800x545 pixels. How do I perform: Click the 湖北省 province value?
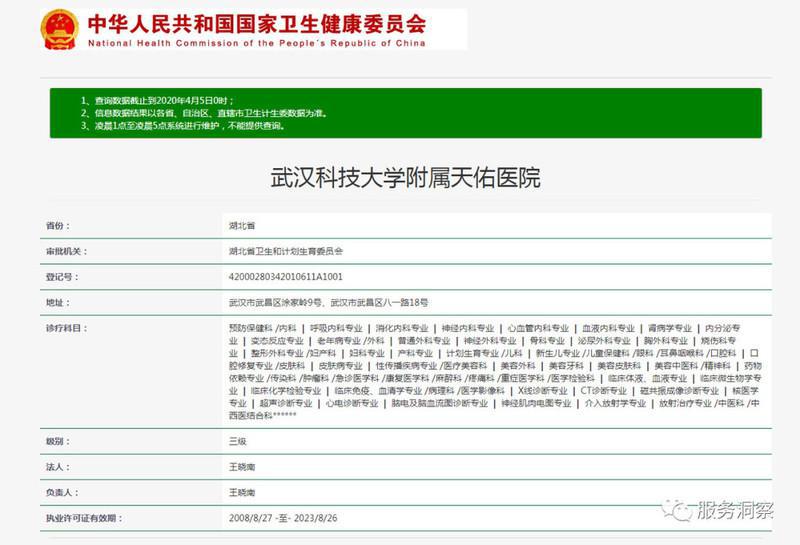[241, 227]
